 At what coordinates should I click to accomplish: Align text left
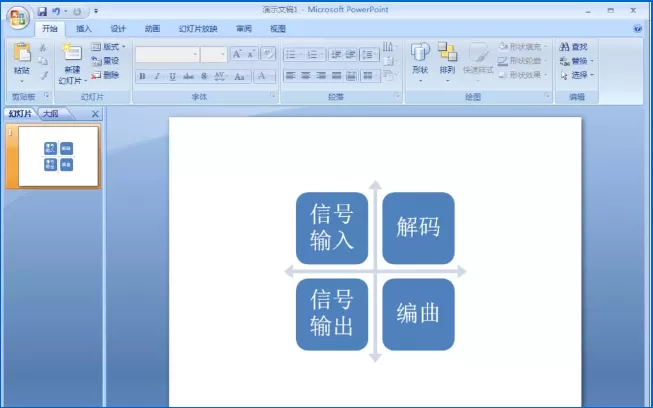tap(290, 76)
